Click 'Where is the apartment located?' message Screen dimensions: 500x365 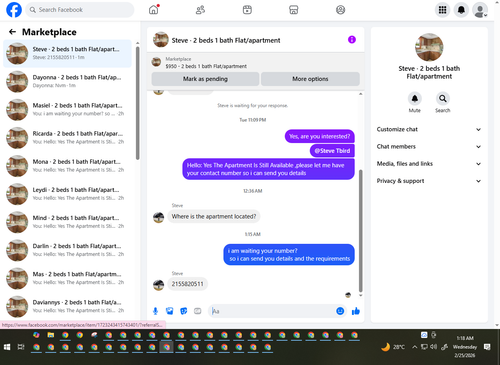click(x=214, y=217)
